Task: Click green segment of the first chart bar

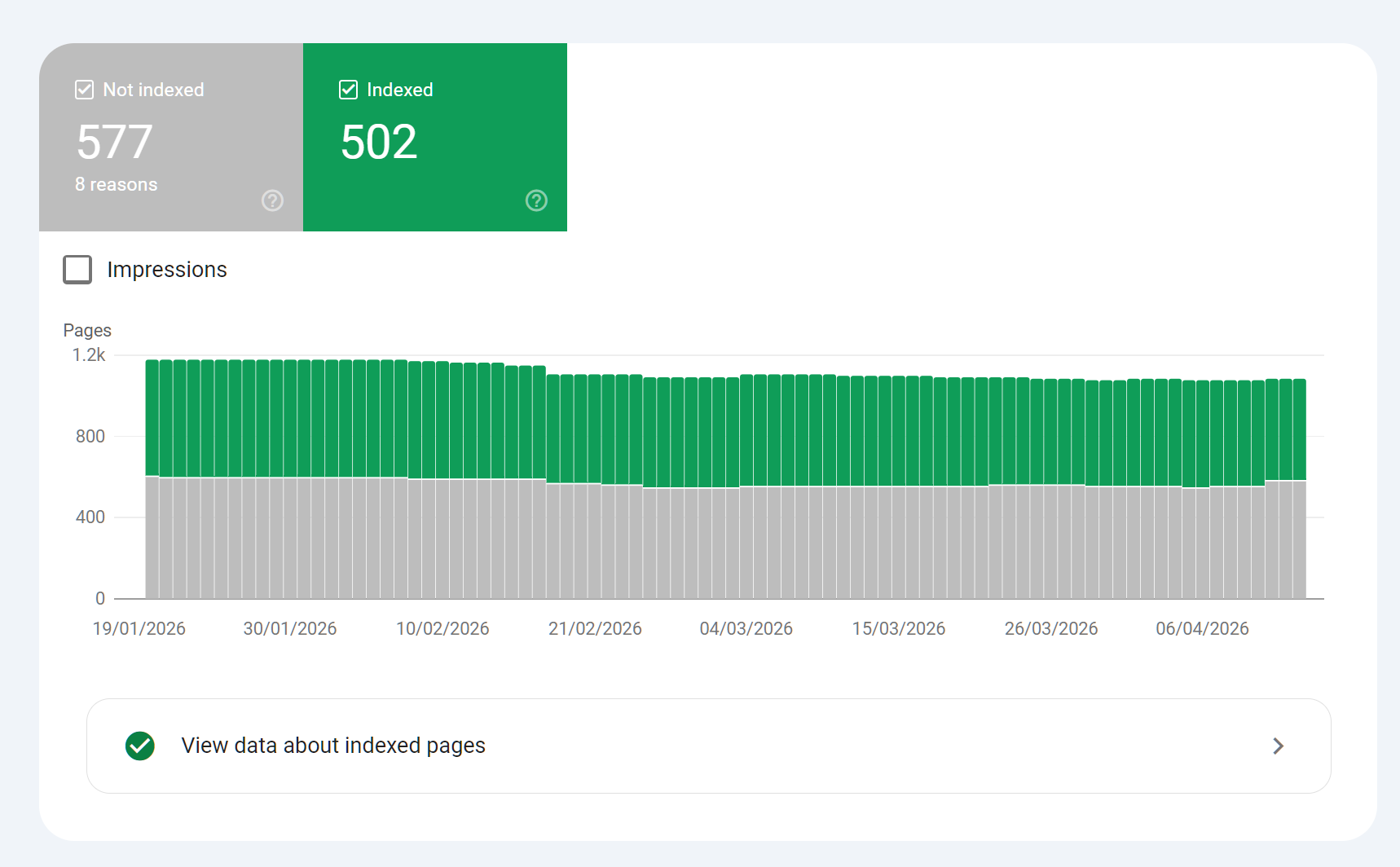Action: pyautogui.click(x=152, y=417)
